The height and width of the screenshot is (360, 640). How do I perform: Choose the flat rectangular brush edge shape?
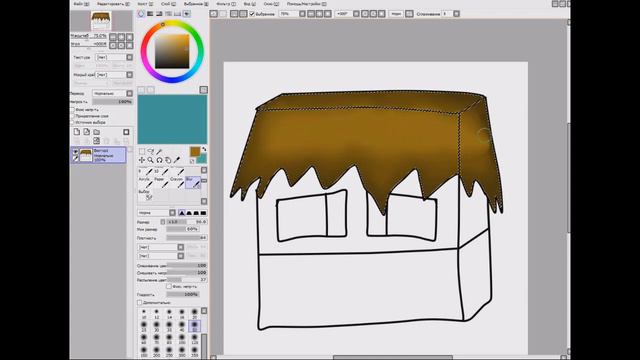pyautogui.click(x=203, y=213)
